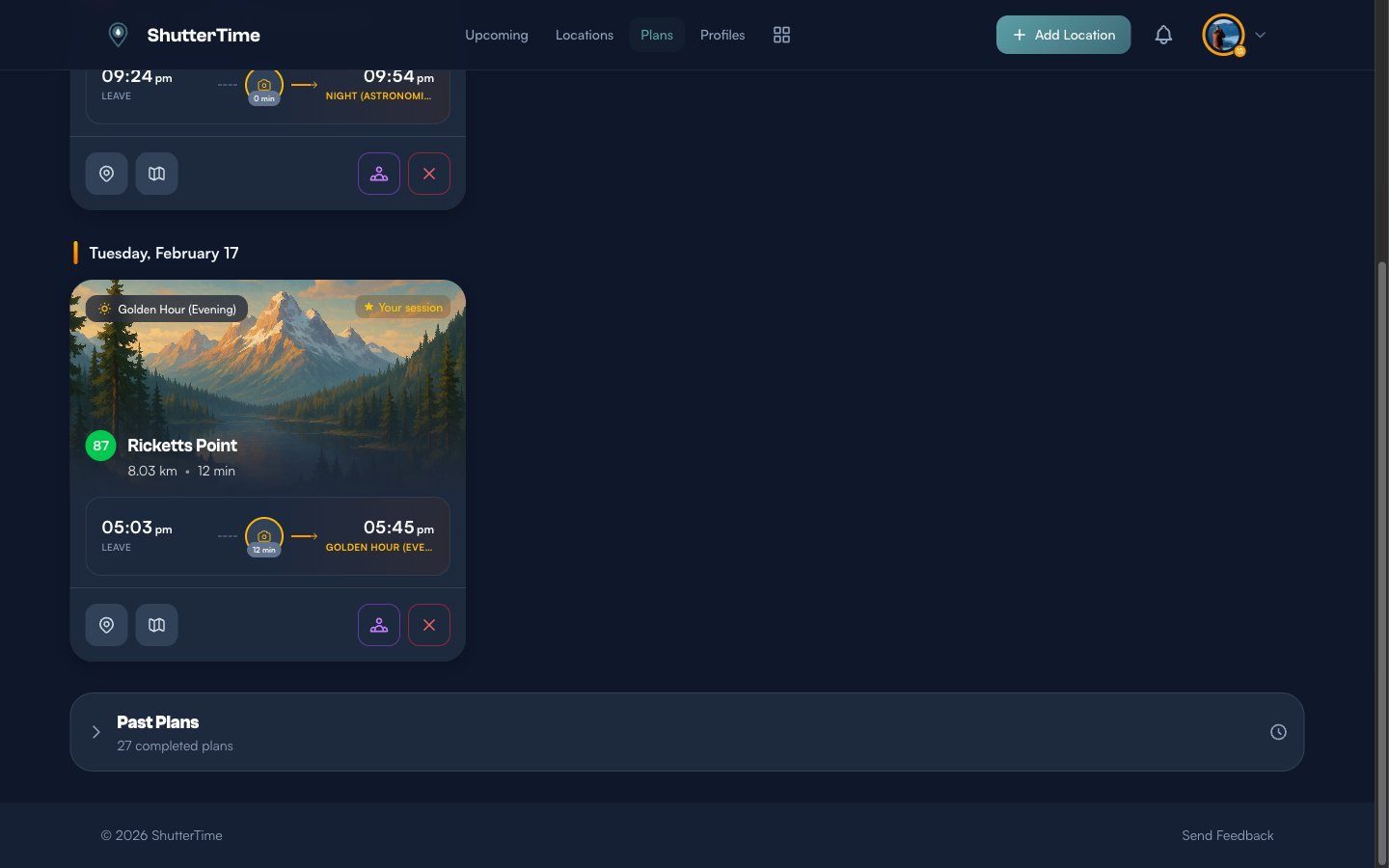Open map icon on Ricketts Point card

(156, 625)
